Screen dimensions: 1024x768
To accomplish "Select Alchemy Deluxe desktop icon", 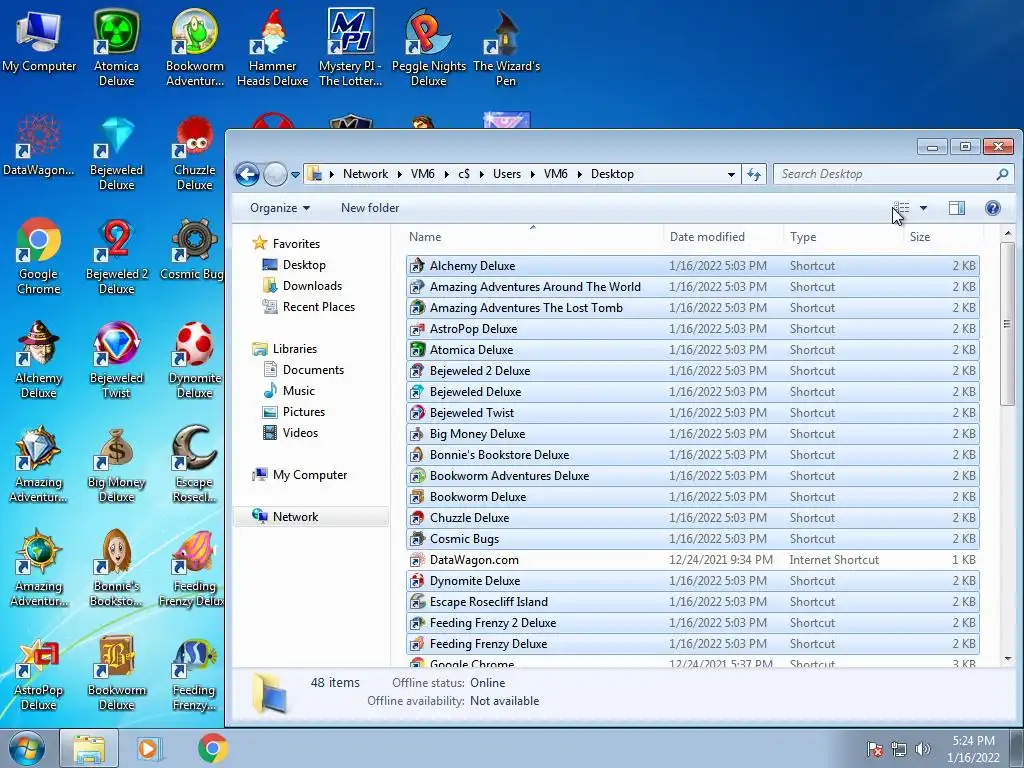I will (39, 360).
